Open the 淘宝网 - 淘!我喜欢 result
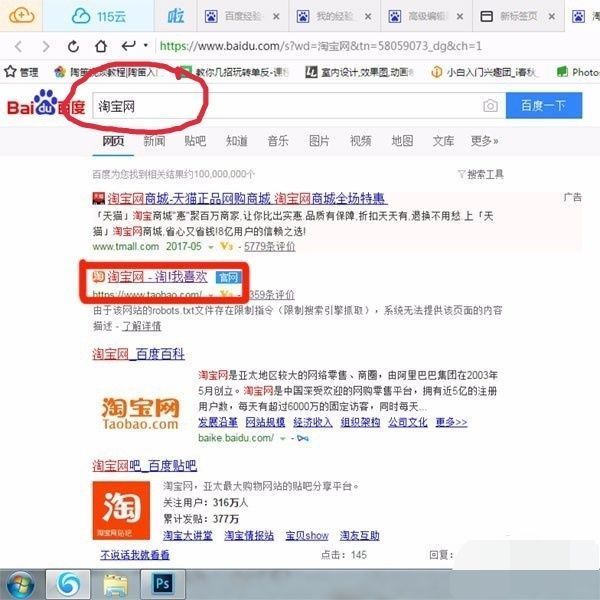 point(157,277)
